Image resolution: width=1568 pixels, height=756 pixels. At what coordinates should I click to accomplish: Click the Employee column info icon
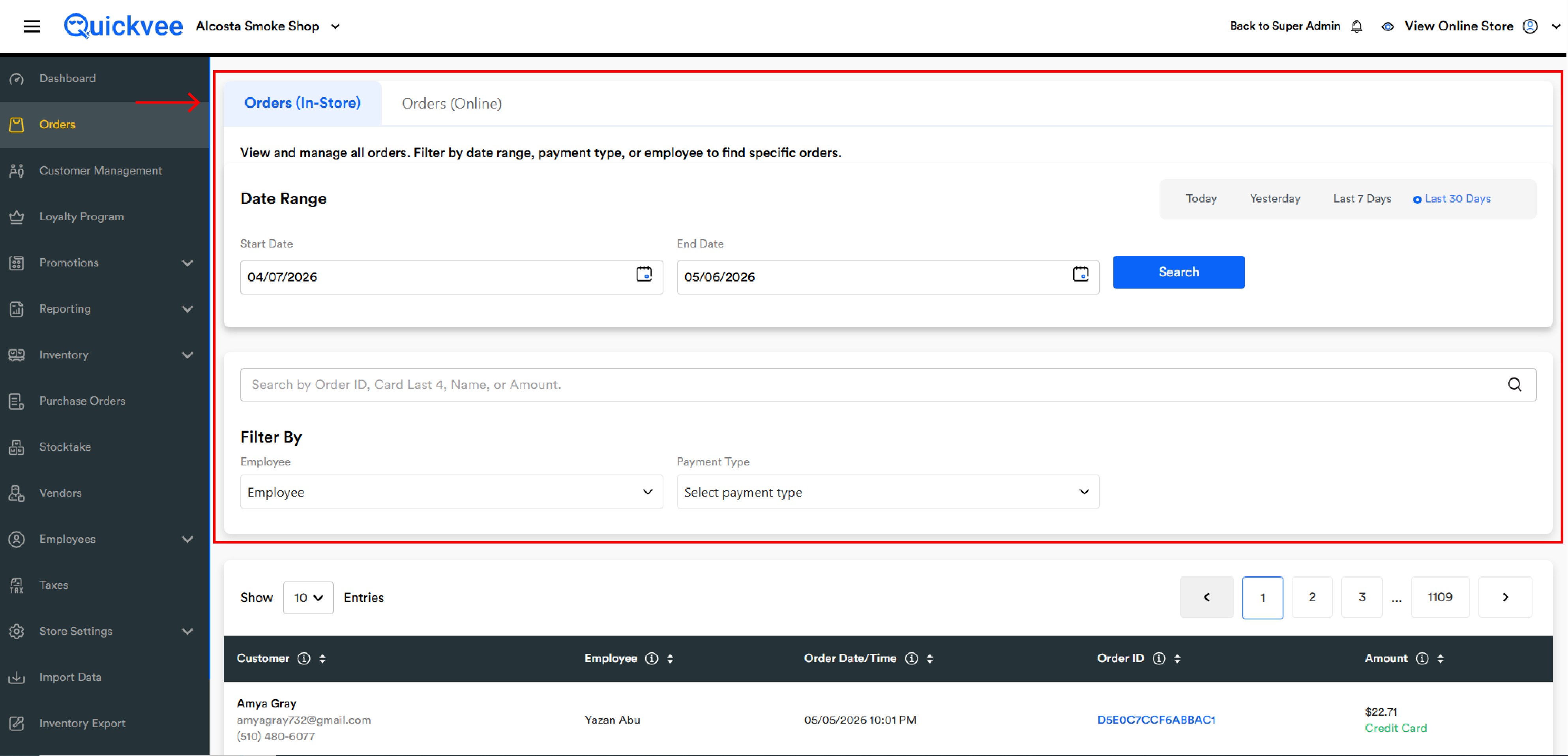tap(651, 658)
